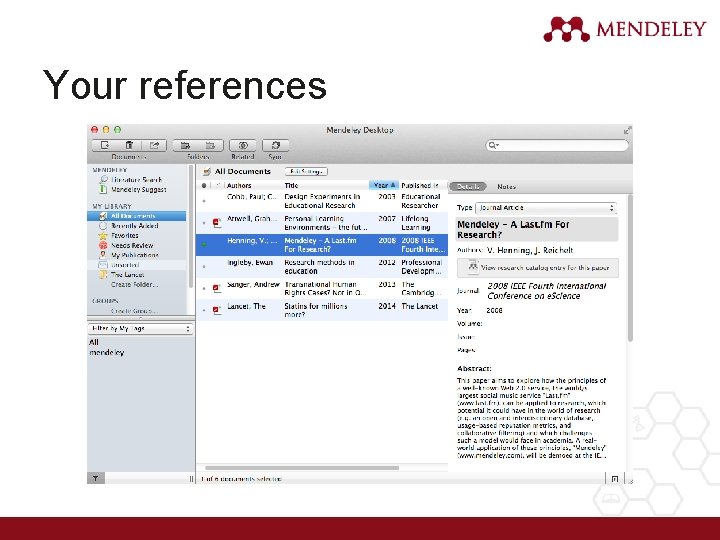The height and width of the screenshot is (540, 720).
Task: Toggle the green read dot on Henning row
Action: (x=204, y=245)
